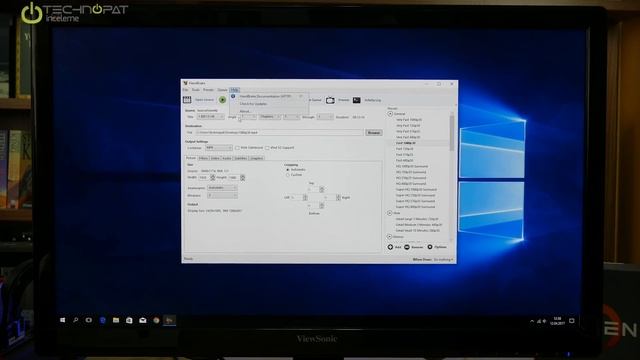This screenshot has height=360, width=640.
Task: Open taskbar Search magnifier
Action: tap(76, 320)
